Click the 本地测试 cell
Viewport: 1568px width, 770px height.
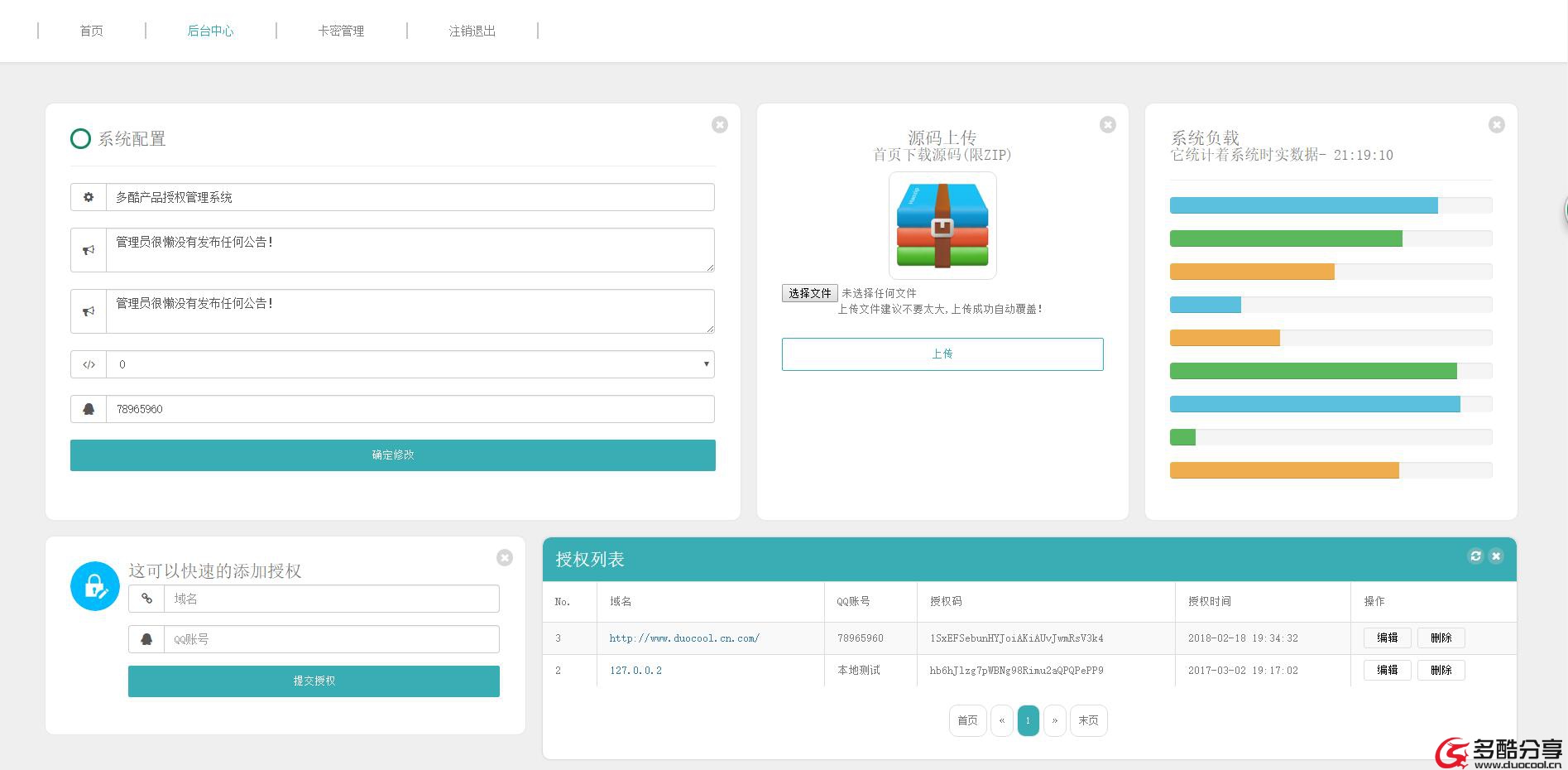859,671
